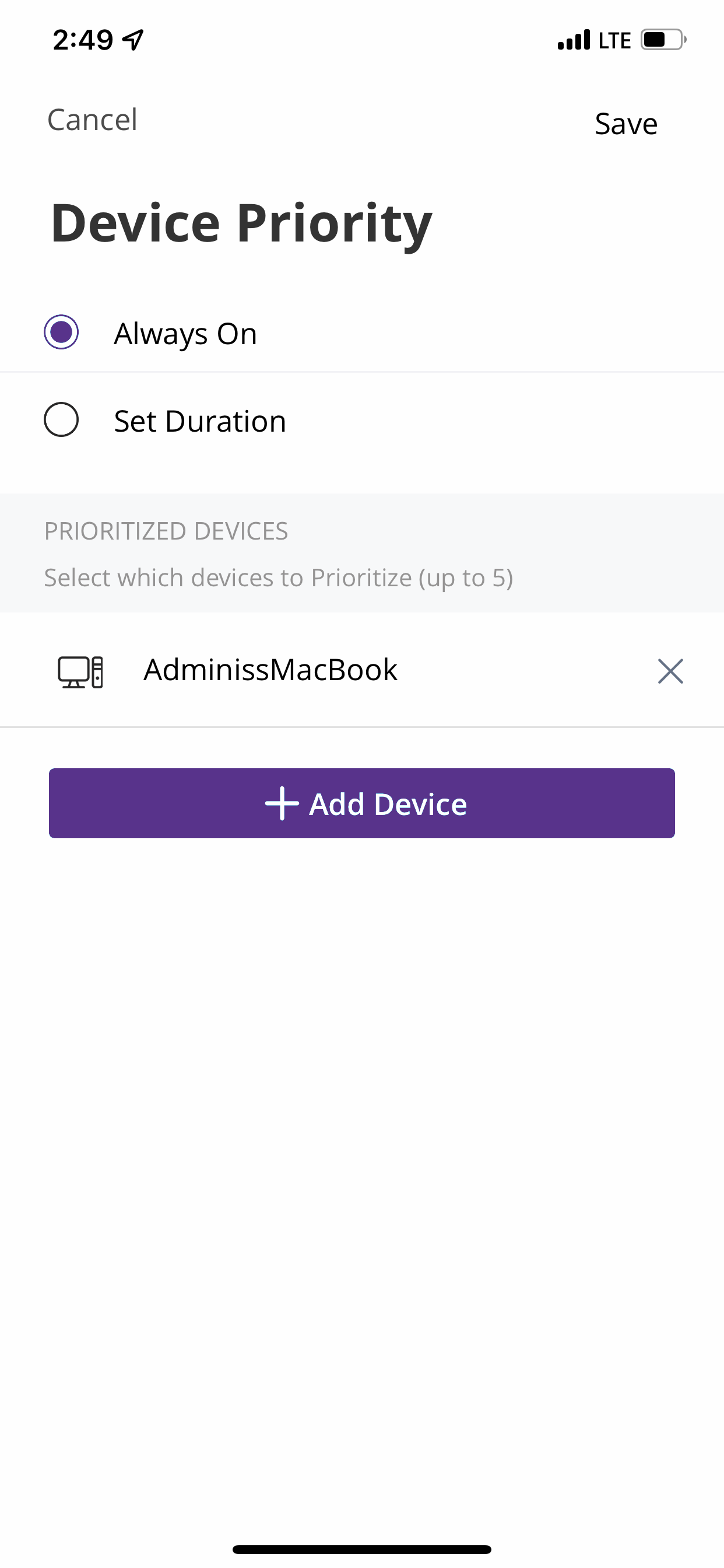Tap the plus icon on Add Device
The height and width of the screenshot is (1568, 724).
282,803
